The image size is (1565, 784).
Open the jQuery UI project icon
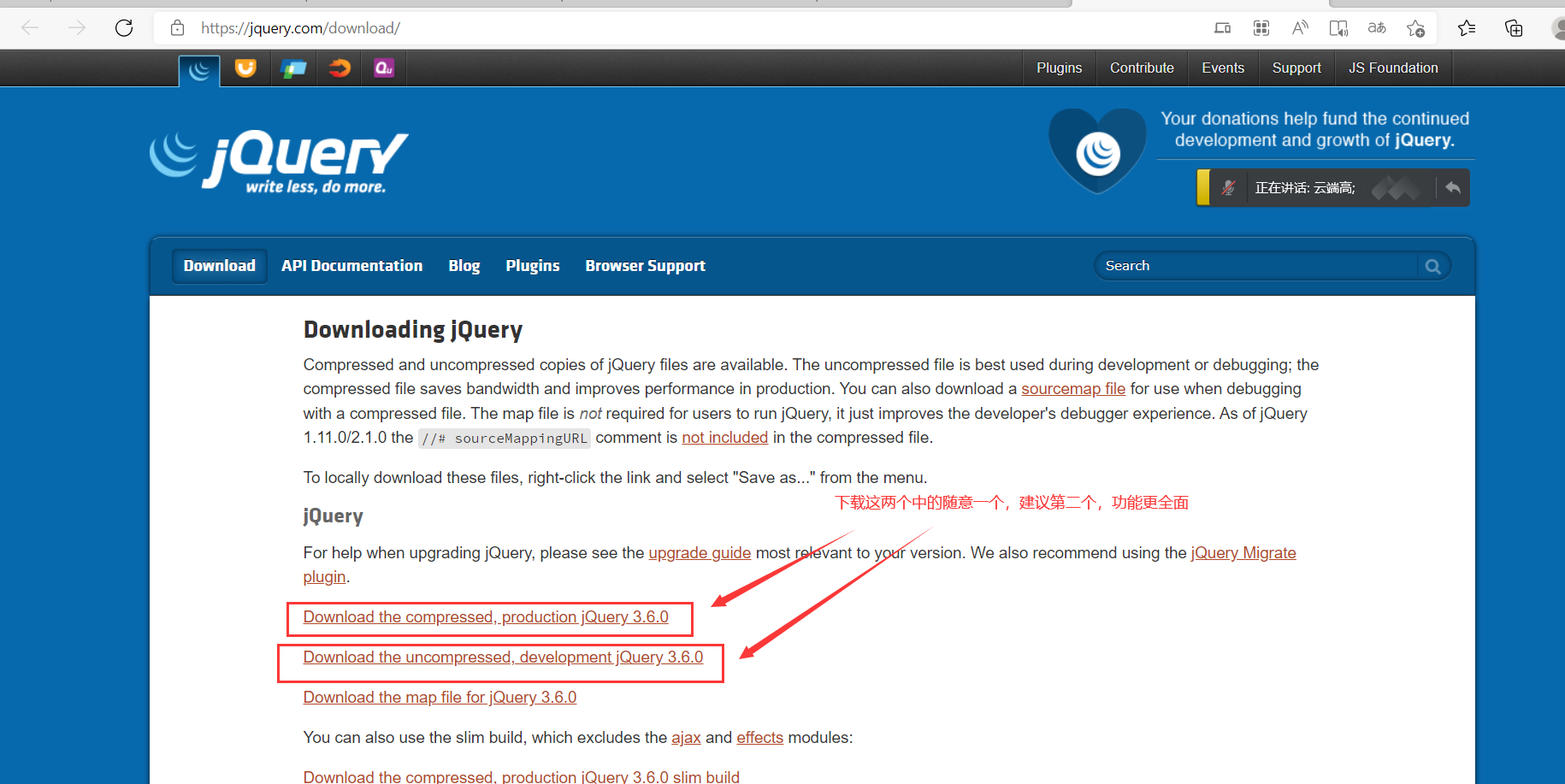pos(245,68)
